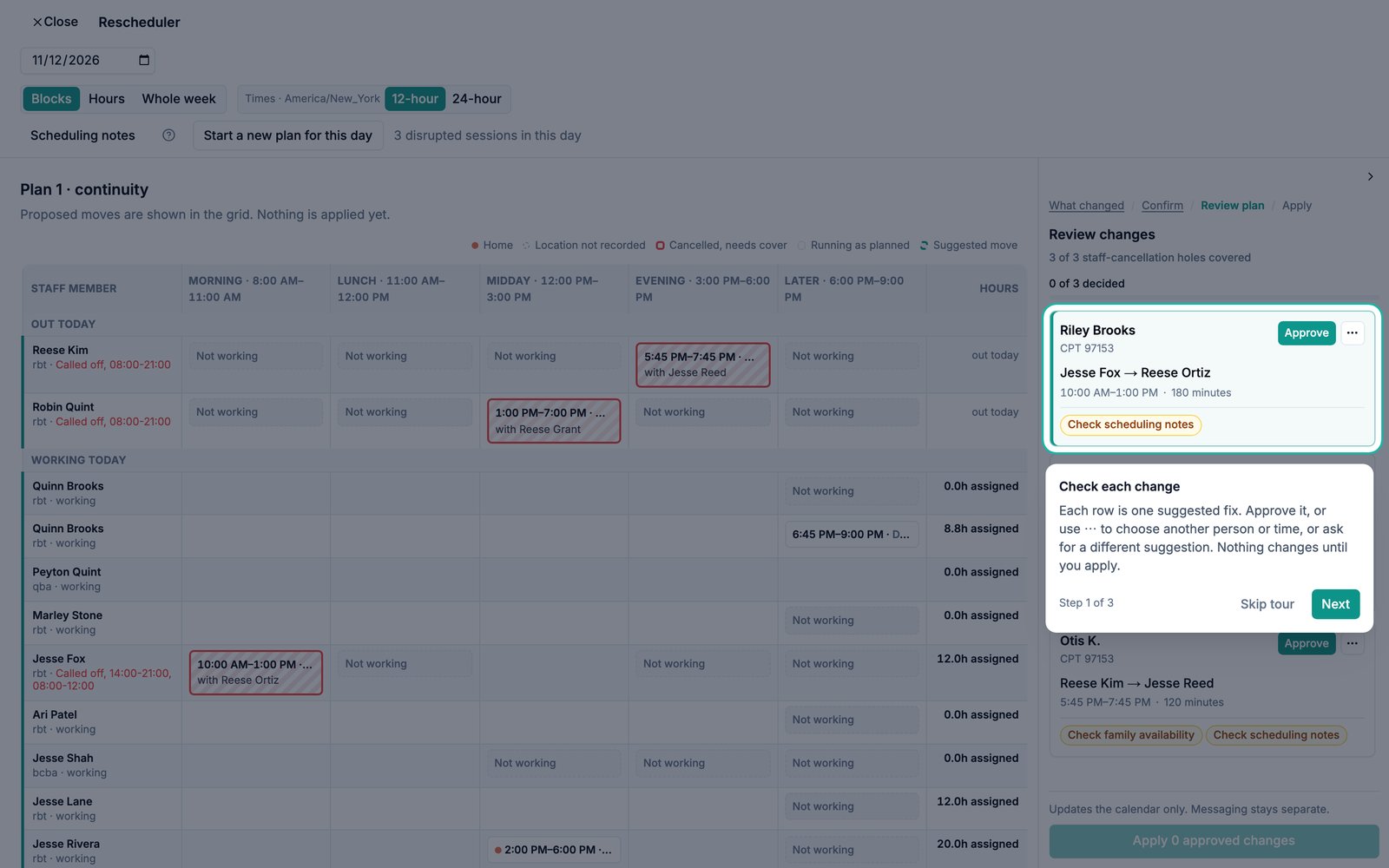The width and height of the screenshot is (1389, 868).
Task: Click the Ari Patel staff name
Action: [55, 714]
